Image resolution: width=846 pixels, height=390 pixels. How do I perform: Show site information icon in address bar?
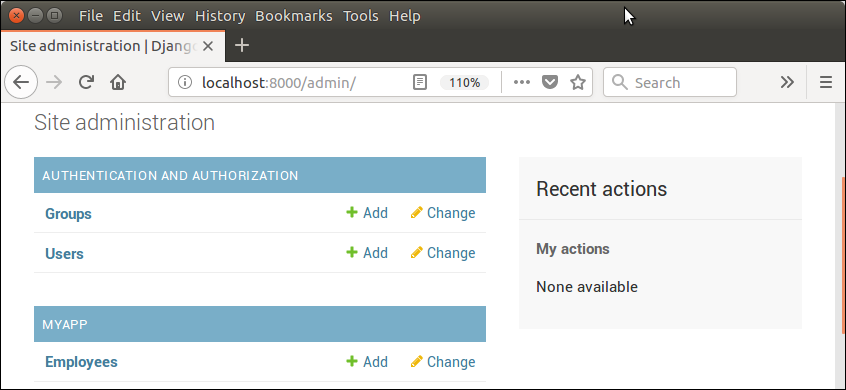[185, 83]
